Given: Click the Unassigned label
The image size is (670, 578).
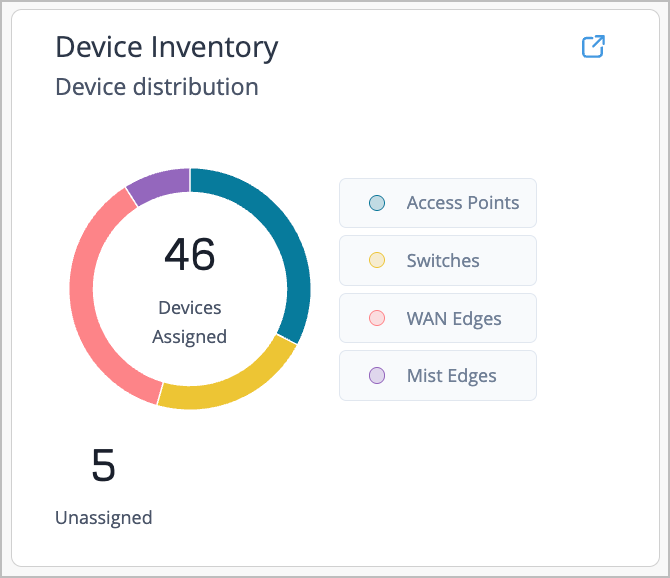Looking at the screenshot, I should pos(103,518).
